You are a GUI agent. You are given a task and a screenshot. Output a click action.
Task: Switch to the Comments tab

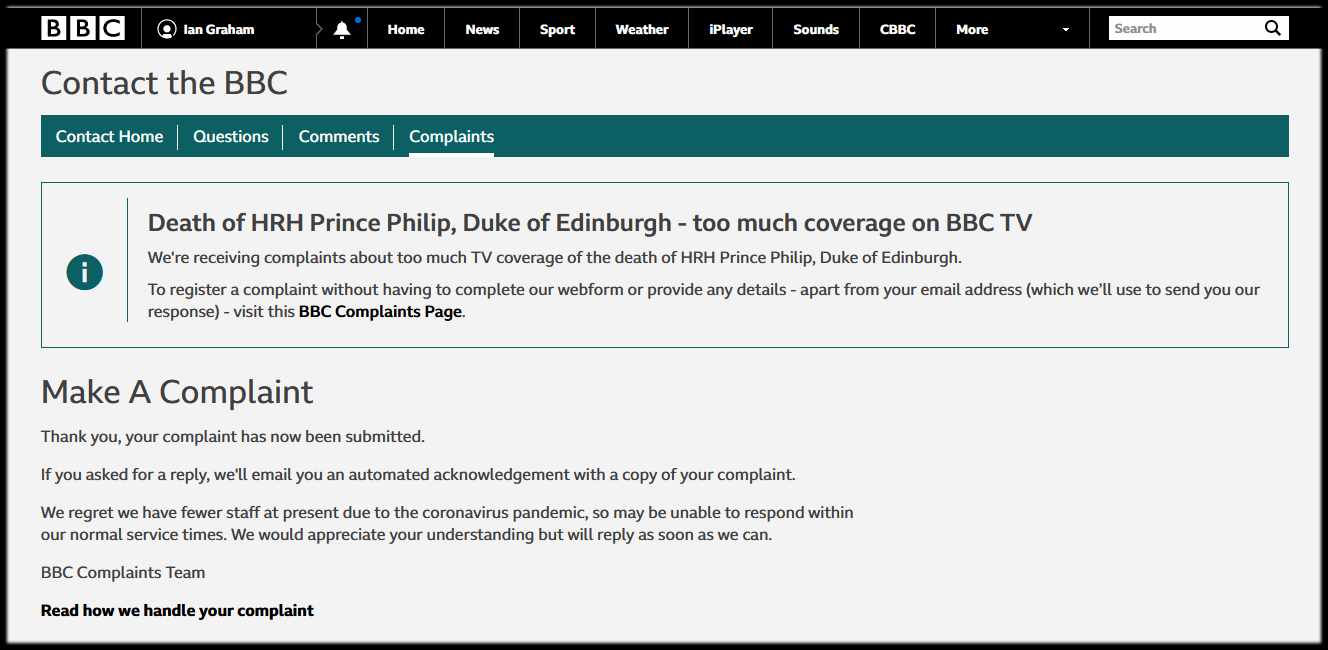(339, 137)
